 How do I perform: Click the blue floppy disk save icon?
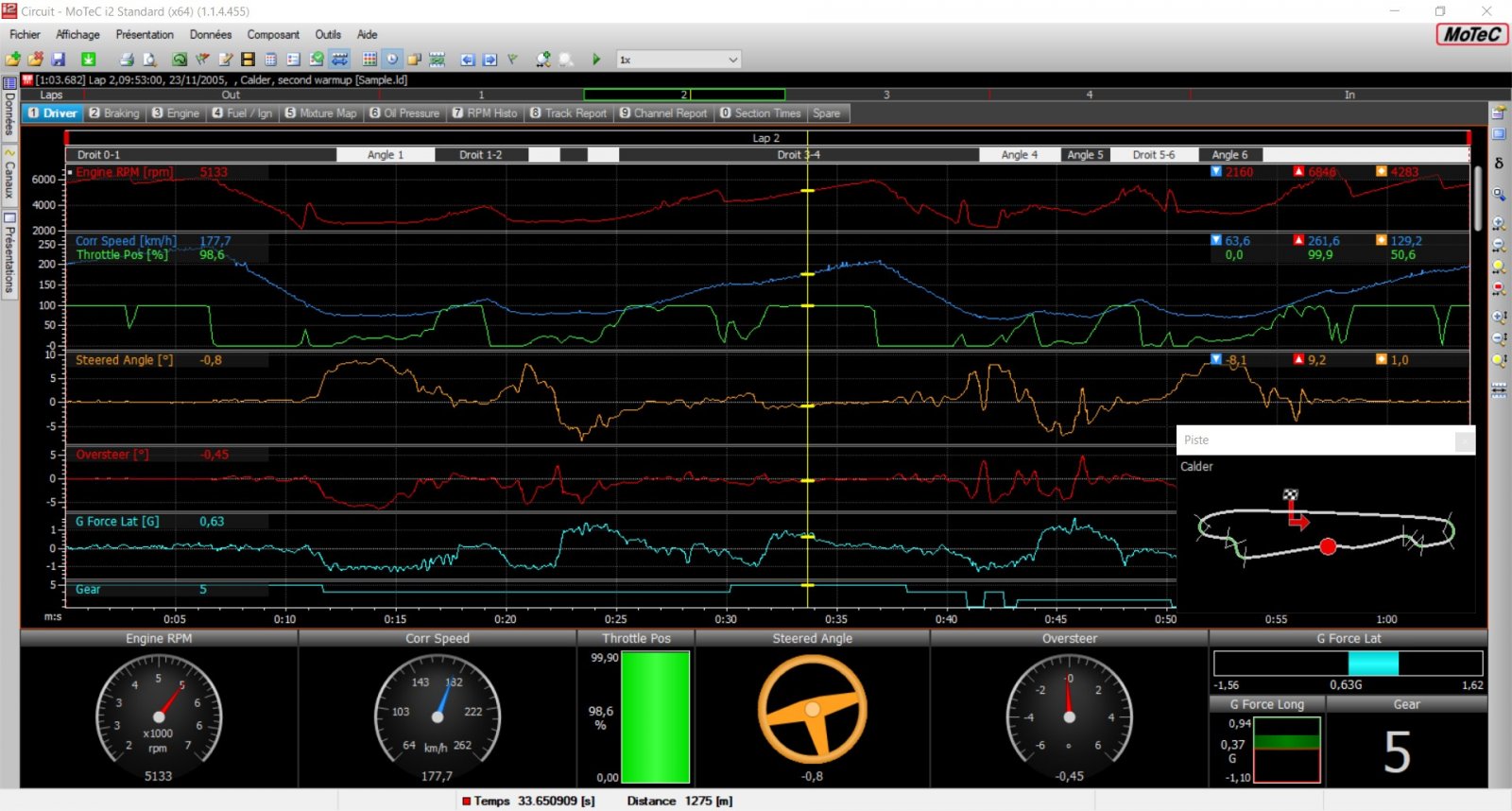[x=59, y=60]
